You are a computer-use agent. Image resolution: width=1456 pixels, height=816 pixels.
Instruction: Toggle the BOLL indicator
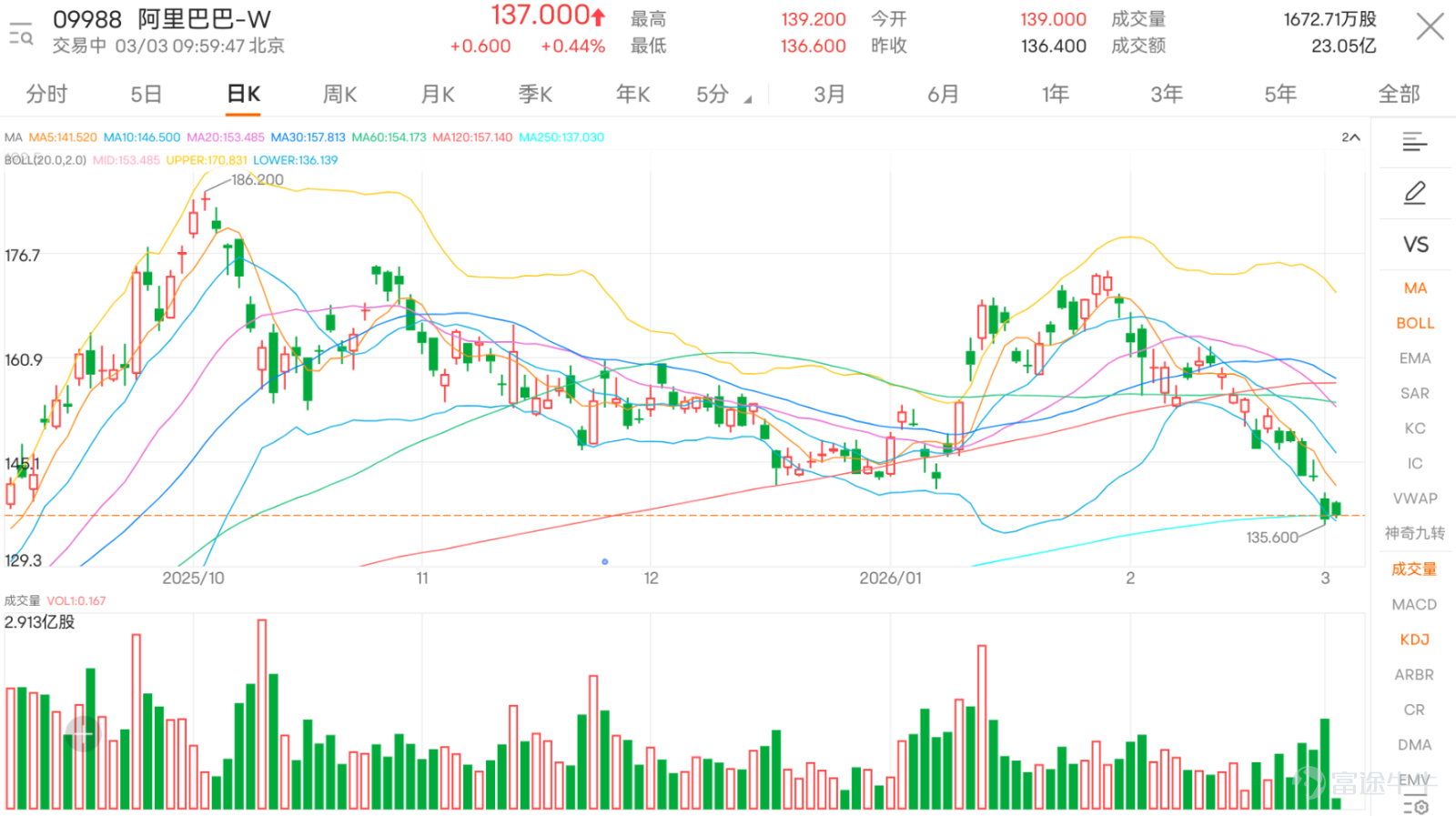(x=1415, y=323)
